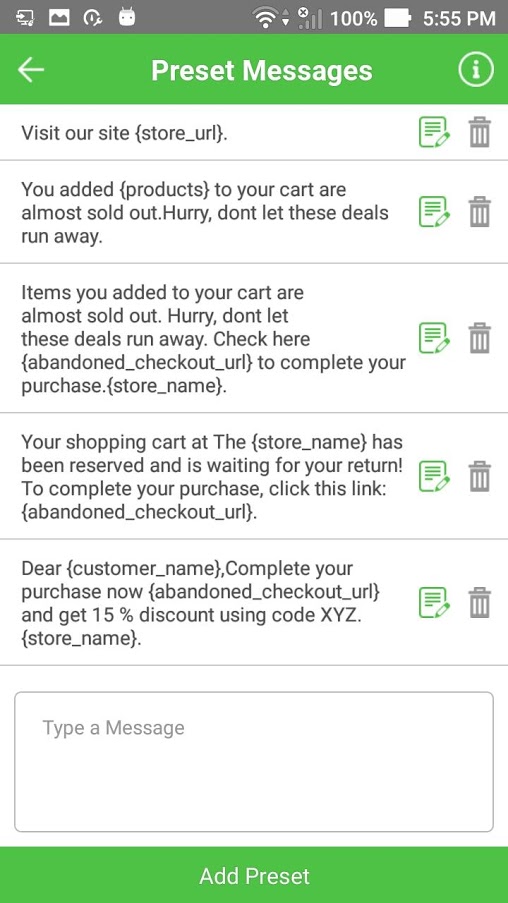Delete the 'Visit our site' preset
The height and width of the screenshot is (903, 508).
pos(479,132)
